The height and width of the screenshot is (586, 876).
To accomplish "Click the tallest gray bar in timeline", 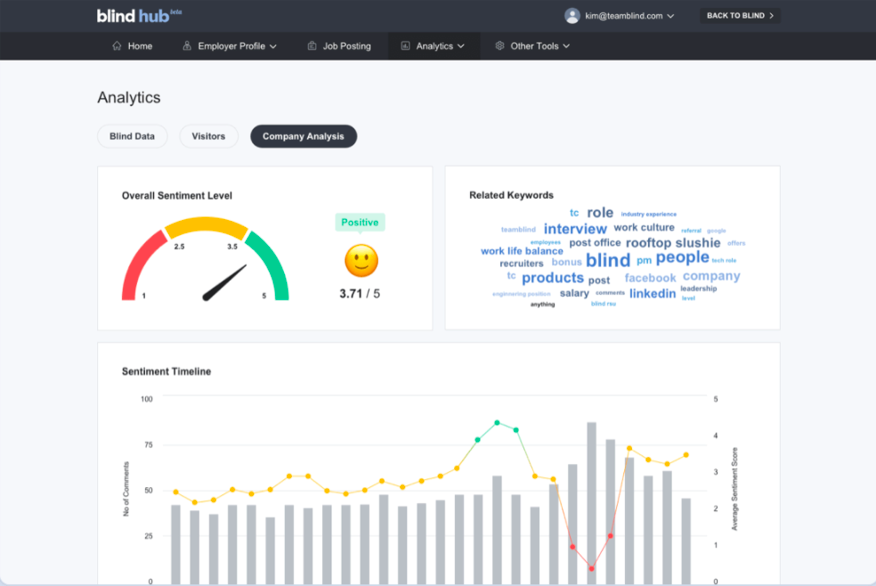I will (591, 503).
